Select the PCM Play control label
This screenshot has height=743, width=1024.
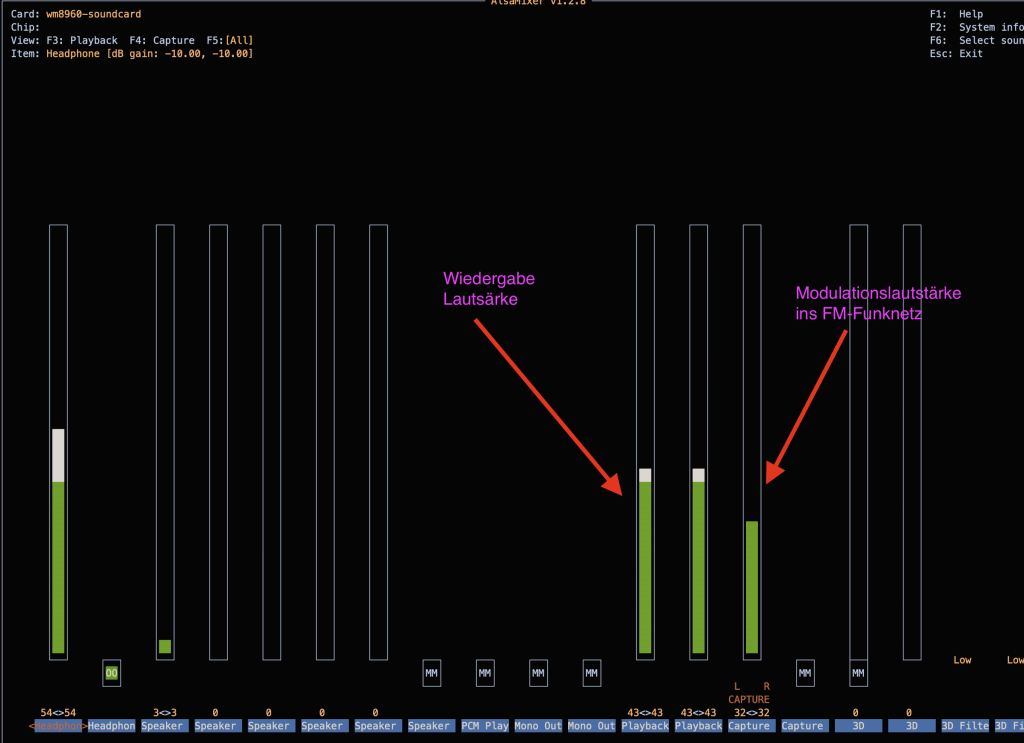[485, 726]
